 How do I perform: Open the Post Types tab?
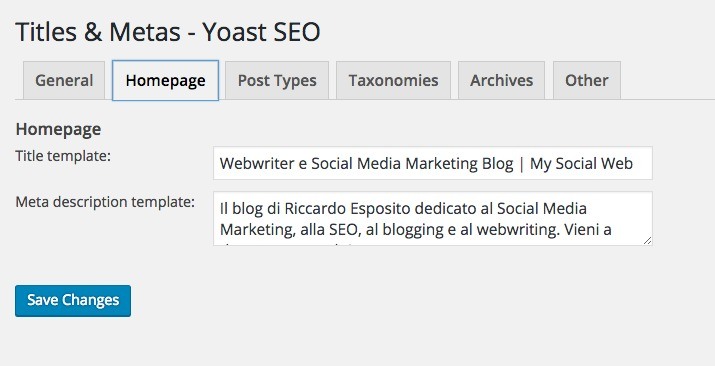click(277, 81)
